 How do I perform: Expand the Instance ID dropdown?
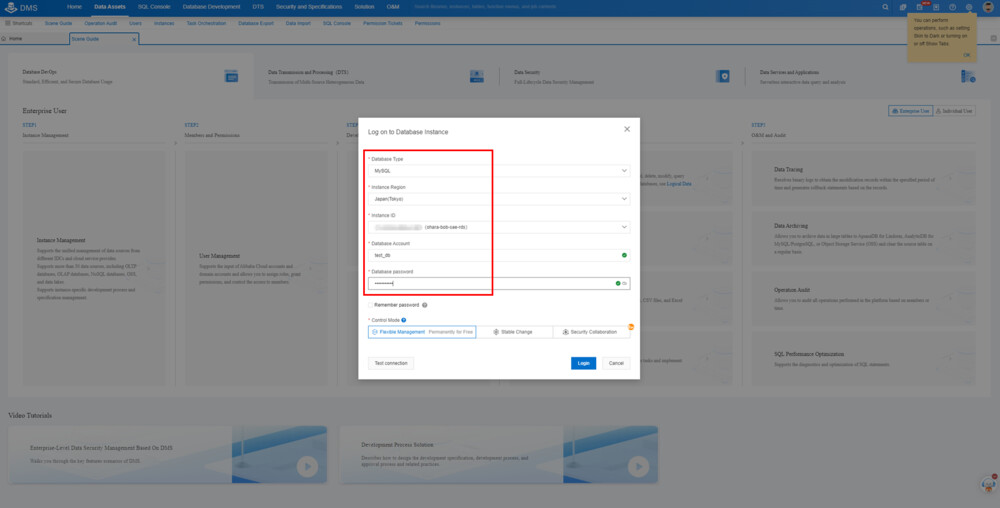[498, 227]
